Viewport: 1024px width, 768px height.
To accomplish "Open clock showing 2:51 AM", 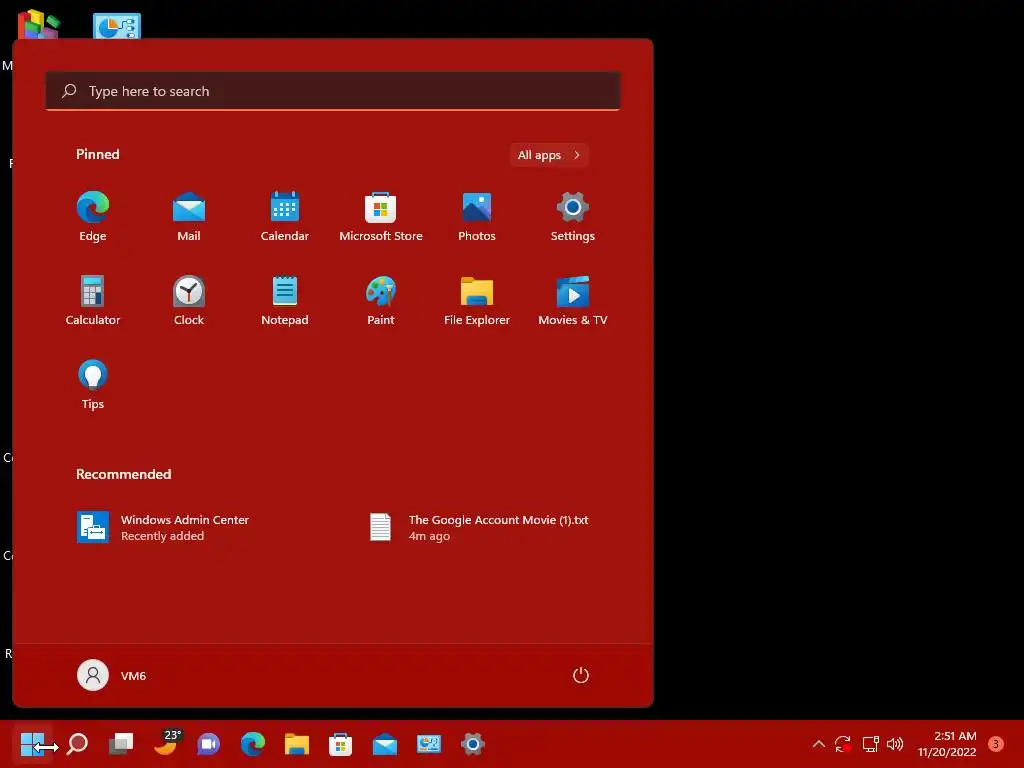I will (947, 744).
